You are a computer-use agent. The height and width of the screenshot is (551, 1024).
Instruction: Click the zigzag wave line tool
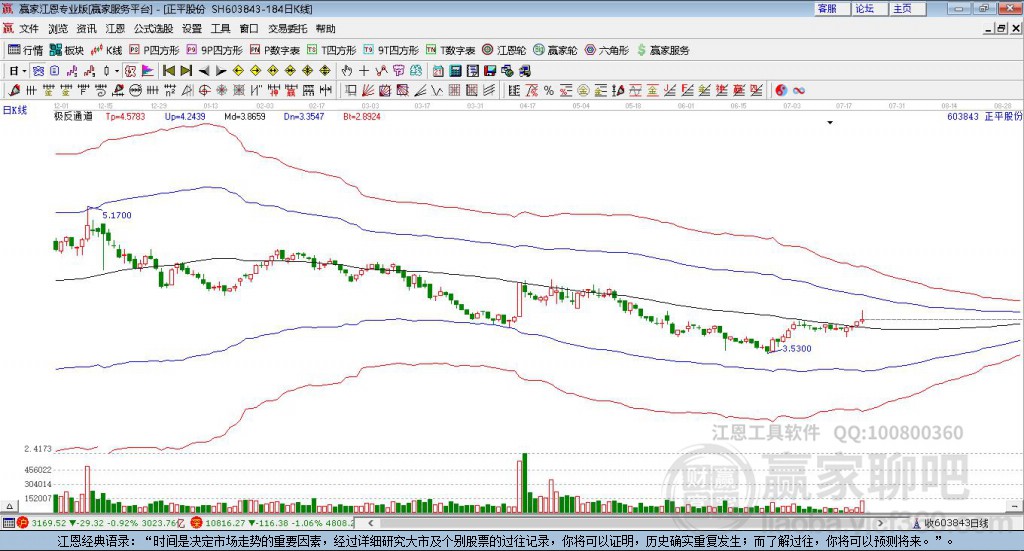pyautogui.click(x=437, y=90)
